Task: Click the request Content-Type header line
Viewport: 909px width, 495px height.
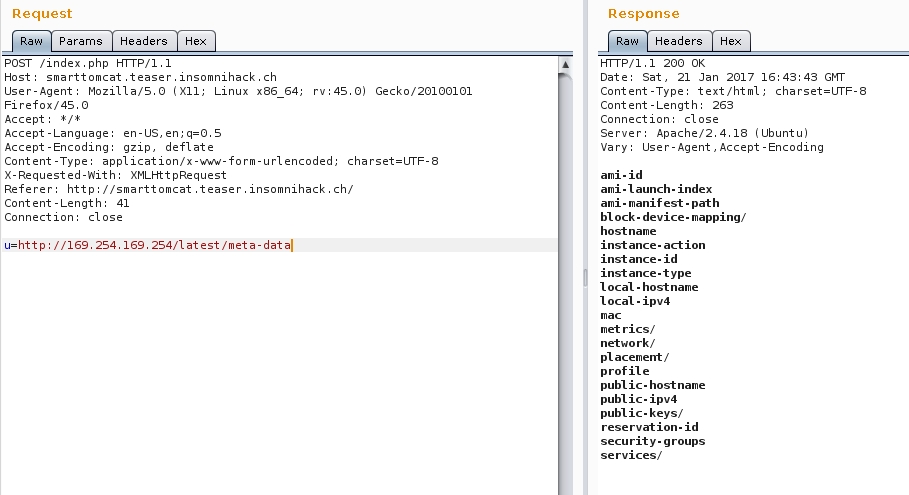Action: 221,161
